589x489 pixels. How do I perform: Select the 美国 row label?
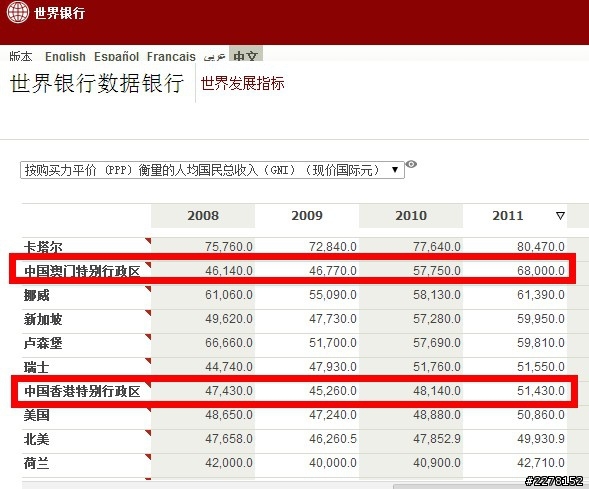[x=36, y=415]
